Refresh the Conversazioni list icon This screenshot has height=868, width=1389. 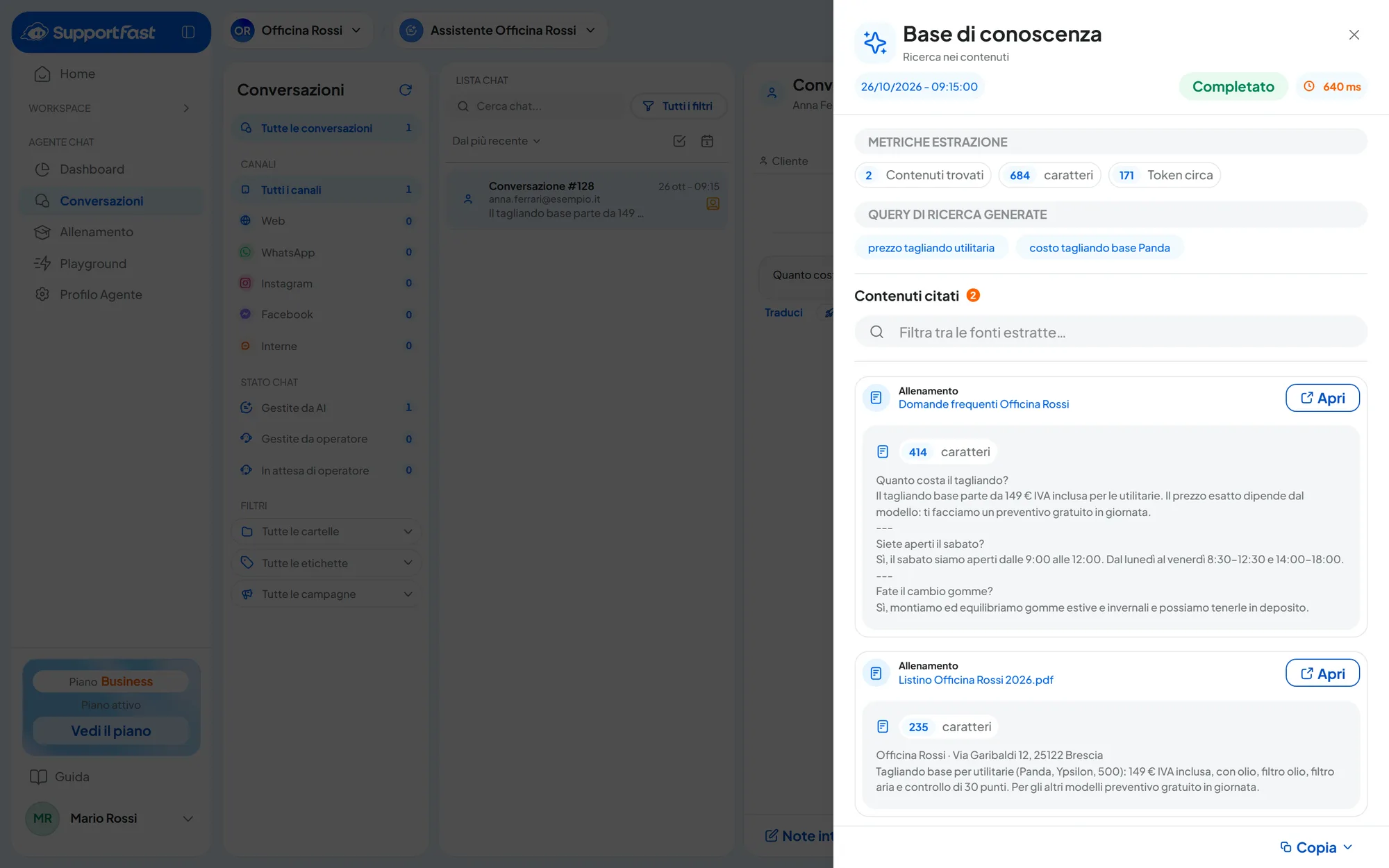click(406, 90)
